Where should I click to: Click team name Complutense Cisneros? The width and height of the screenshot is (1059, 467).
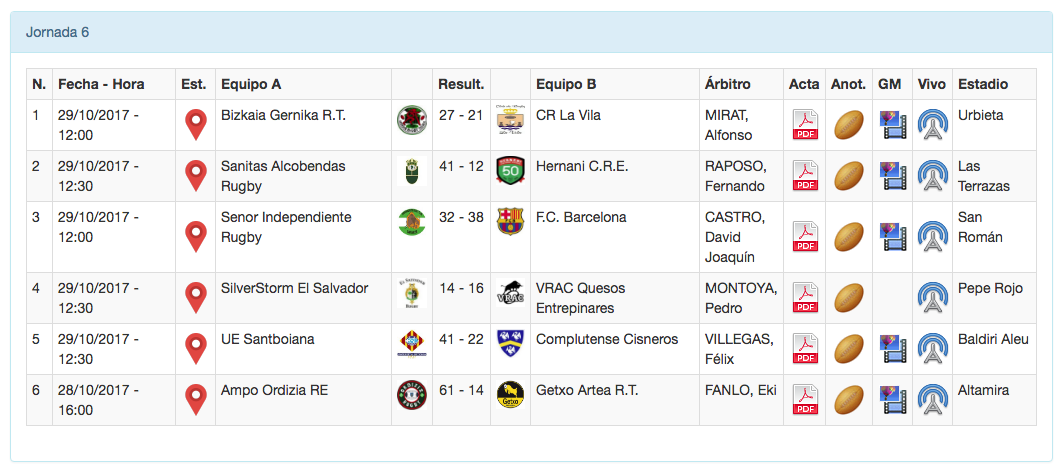click(607, 339)
